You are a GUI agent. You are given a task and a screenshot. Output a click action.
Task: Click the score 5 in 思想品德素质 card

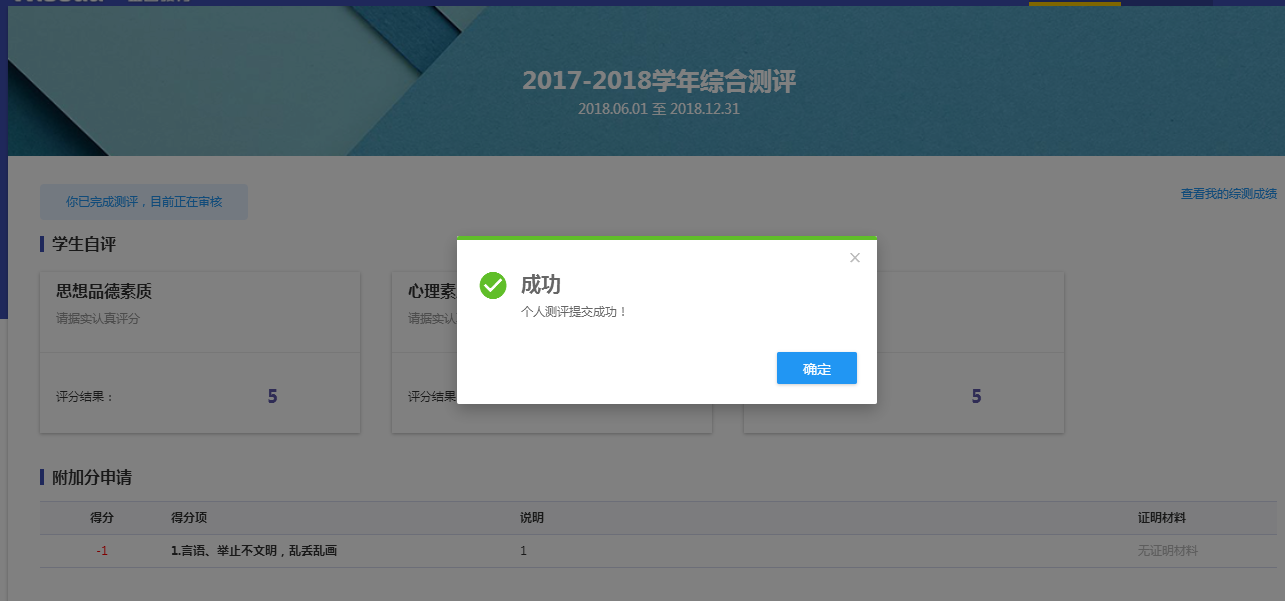click(272, 396)
